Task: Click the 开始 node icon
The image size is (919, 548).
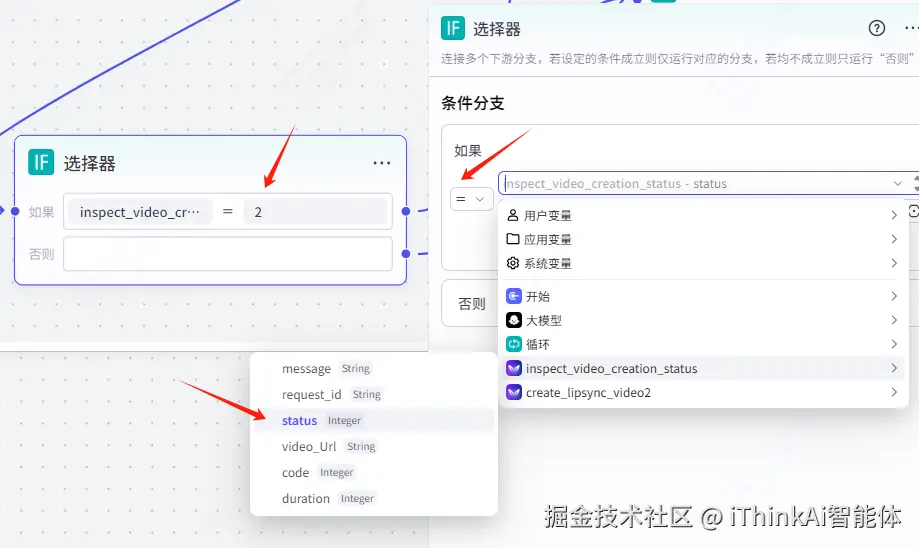Action: [x=513, y=296]
